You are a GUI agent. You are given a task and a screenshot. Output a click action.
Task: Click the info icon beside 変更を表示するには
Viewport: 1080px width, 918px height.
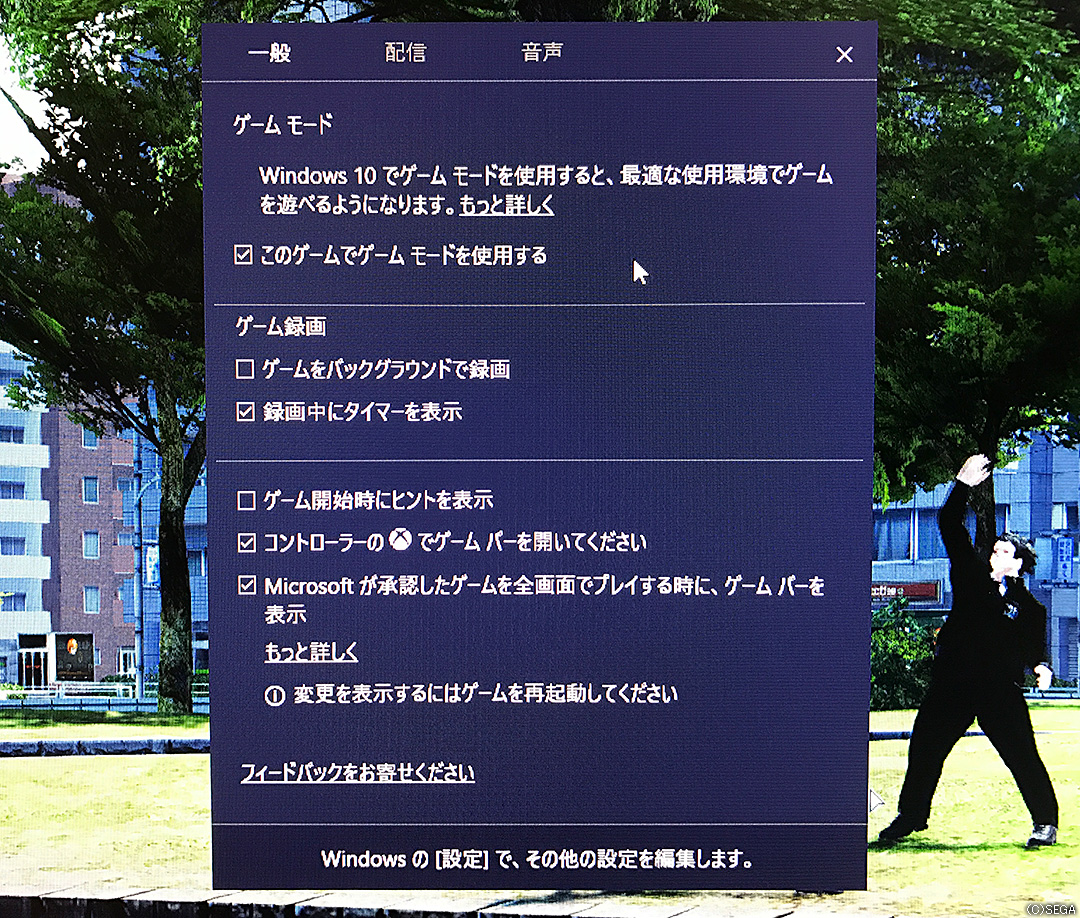[275, 696]
